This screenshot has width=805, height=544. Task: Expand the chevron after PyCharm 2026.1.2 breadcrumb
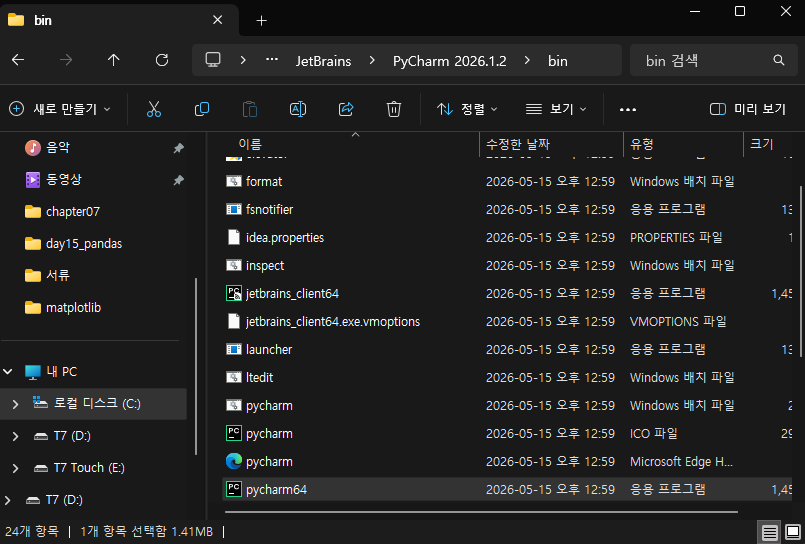(x=527, y=60)
